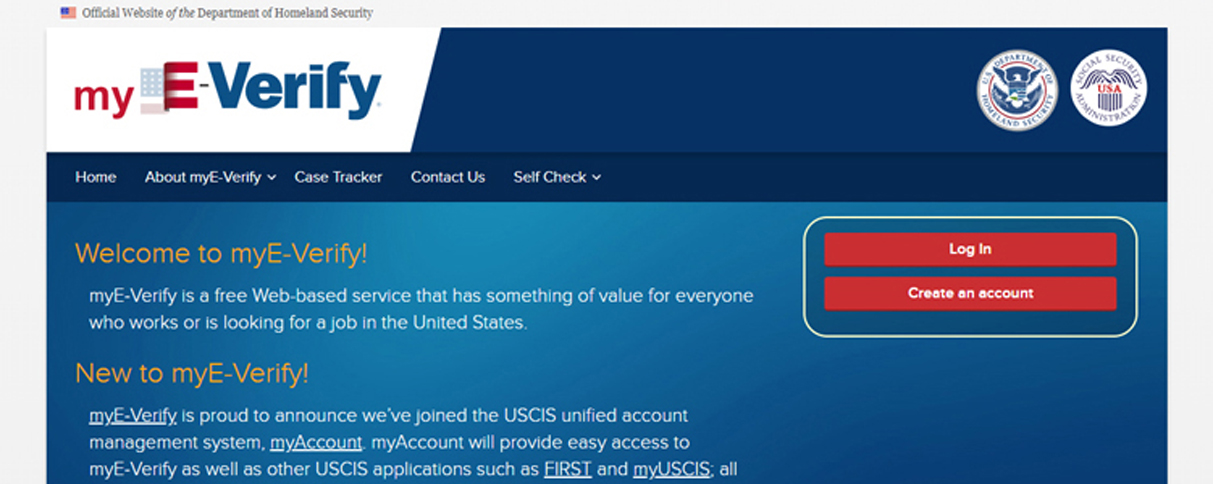The image size is (1213, 484).
Task: Follow the underlined myE-Verify link in paragraph
Action: click(x=133, y=415)
